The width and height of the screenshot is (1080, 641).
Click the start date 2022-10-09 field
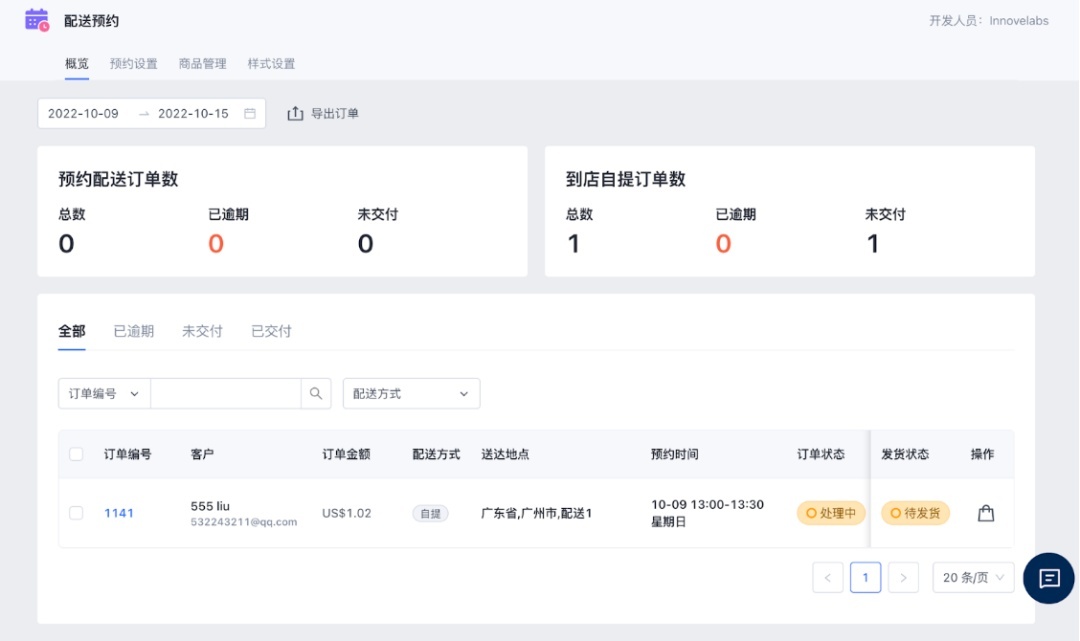(x=84, y=114)
